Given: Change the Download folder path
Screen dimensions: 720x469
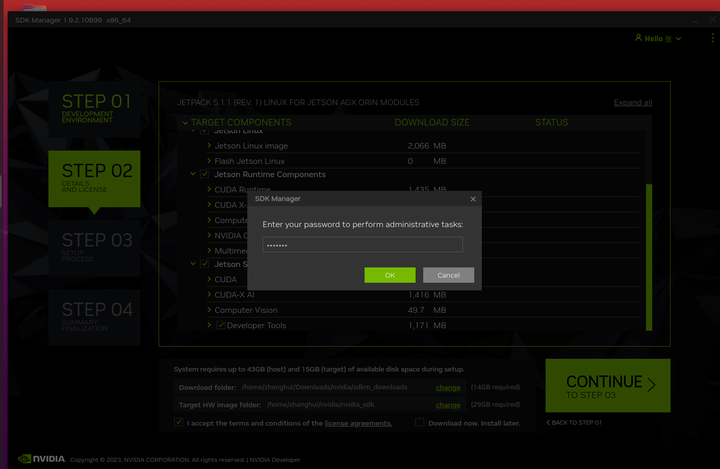Looking at the screenshot, I should point(448,388).
